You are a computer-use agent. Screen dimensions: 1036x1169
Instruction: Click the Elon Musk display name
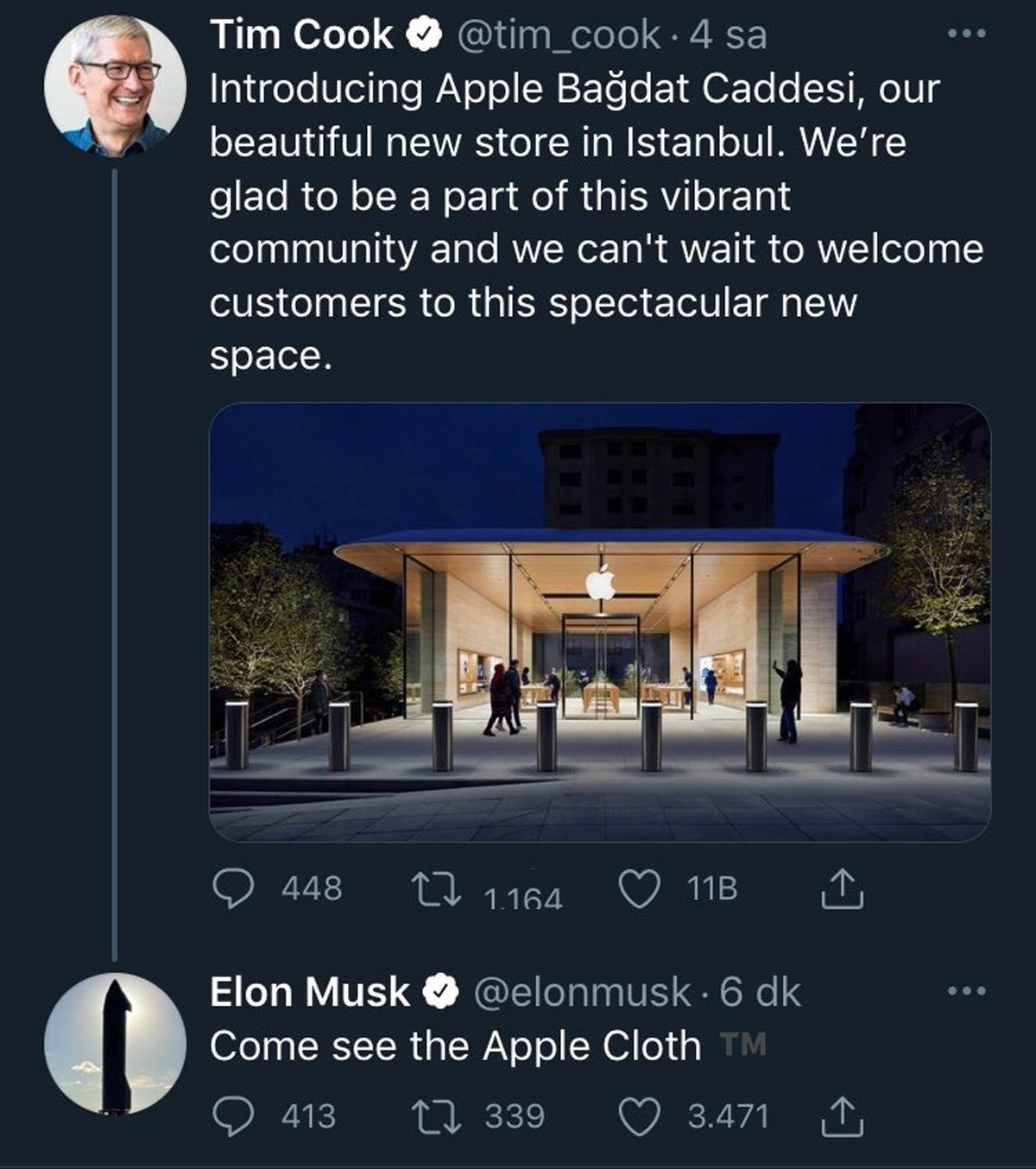pyautogui.click(x=310, y=992)
